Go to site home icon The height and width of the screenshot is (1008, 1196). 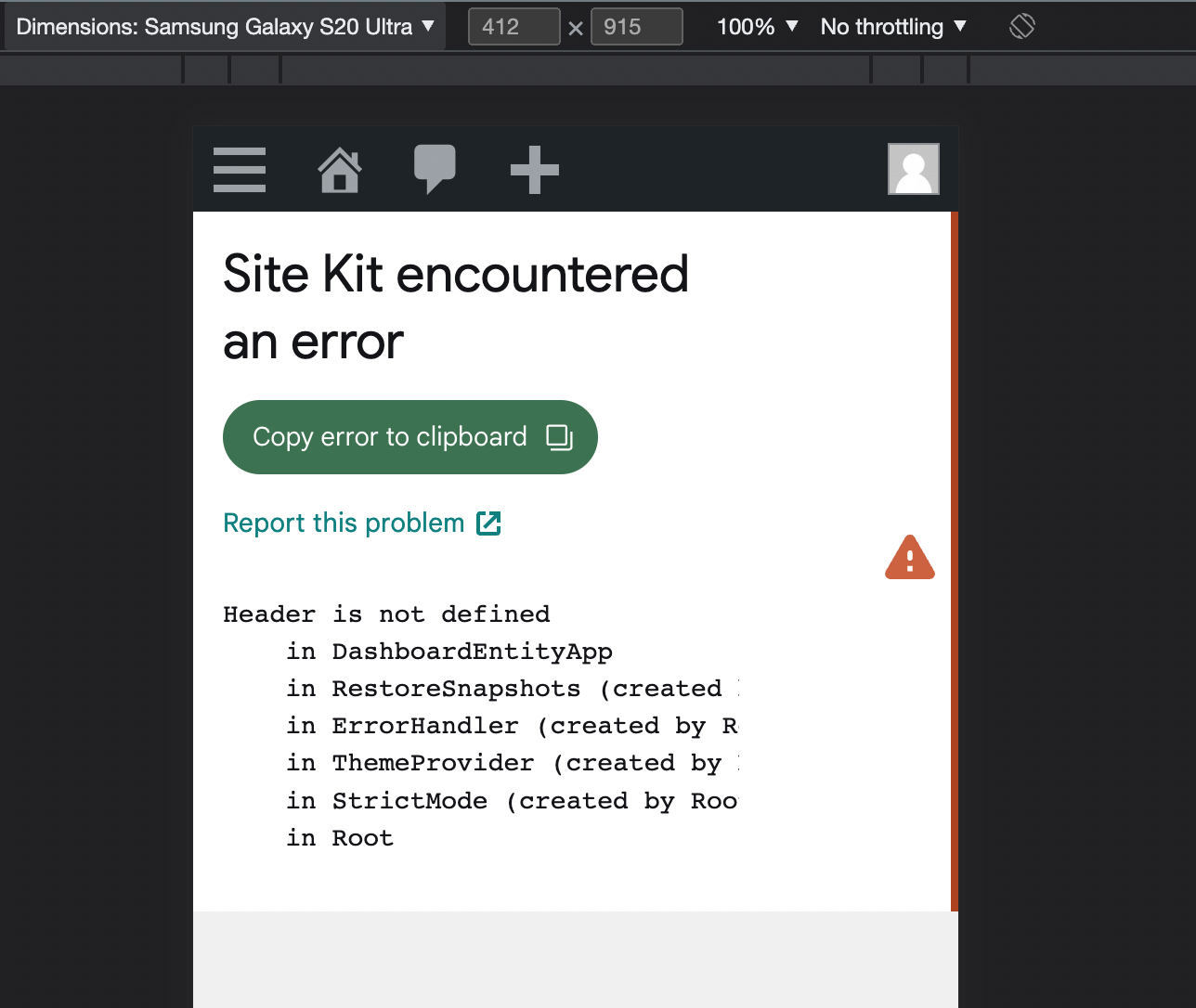pos(340,170)
